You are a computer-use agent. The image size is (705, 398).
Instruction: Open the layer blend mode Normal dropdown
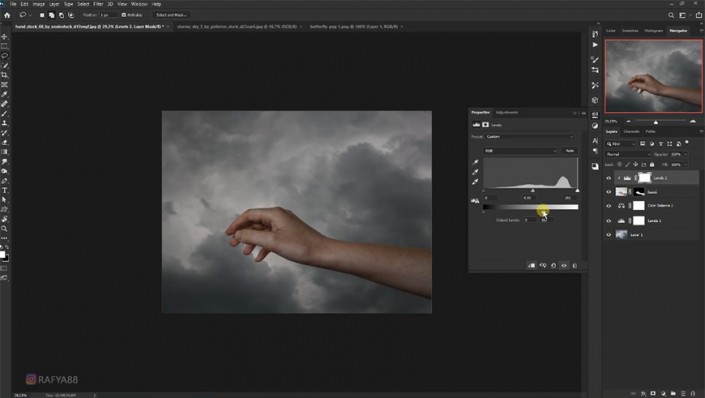(628, 154)
